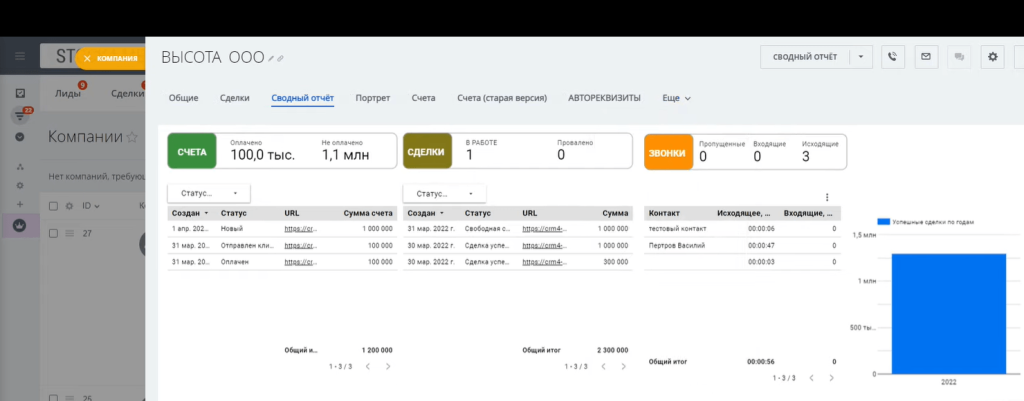Click round chevron-down icon in left sidebar
The width and height of the screenshot is (1024, 401).
click(x=20, y=137)
